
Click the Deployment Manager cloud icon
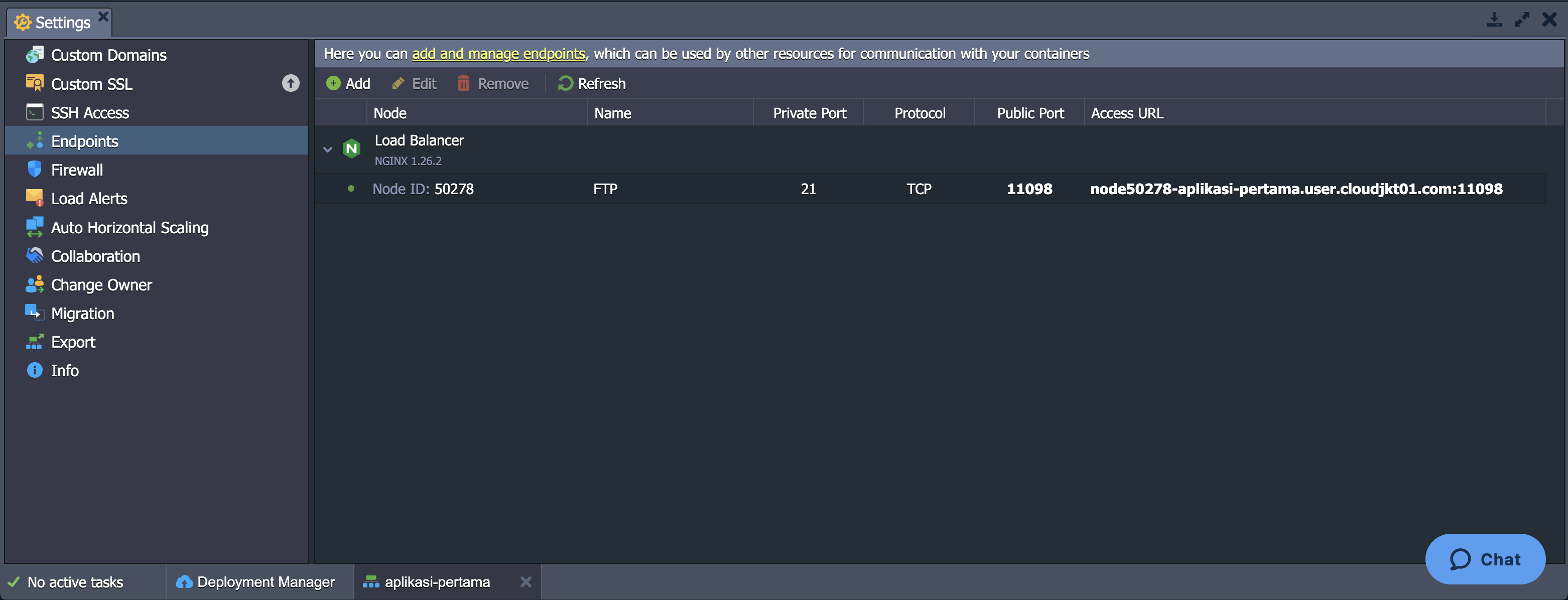click(x=184, y=582)
